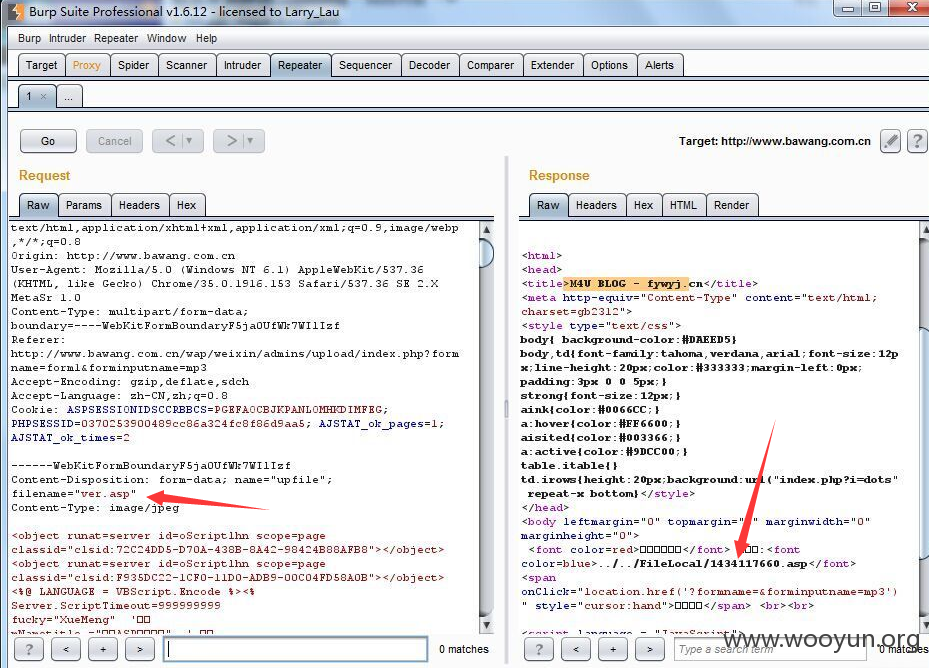This screenshot has height=668, width=929.
Task: Switch to the Alerts tab
Action: (x=659, y=65)
